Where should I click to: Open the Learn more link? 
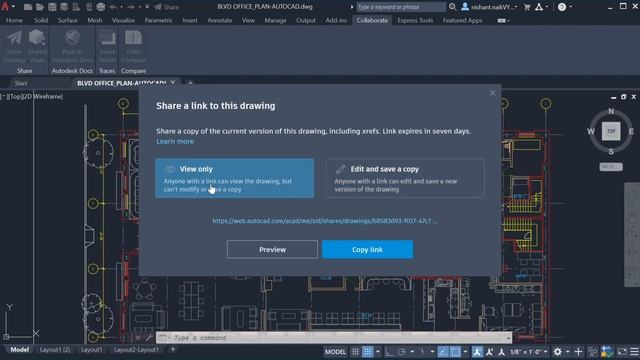pyautogui.click(x=175, y=141)
